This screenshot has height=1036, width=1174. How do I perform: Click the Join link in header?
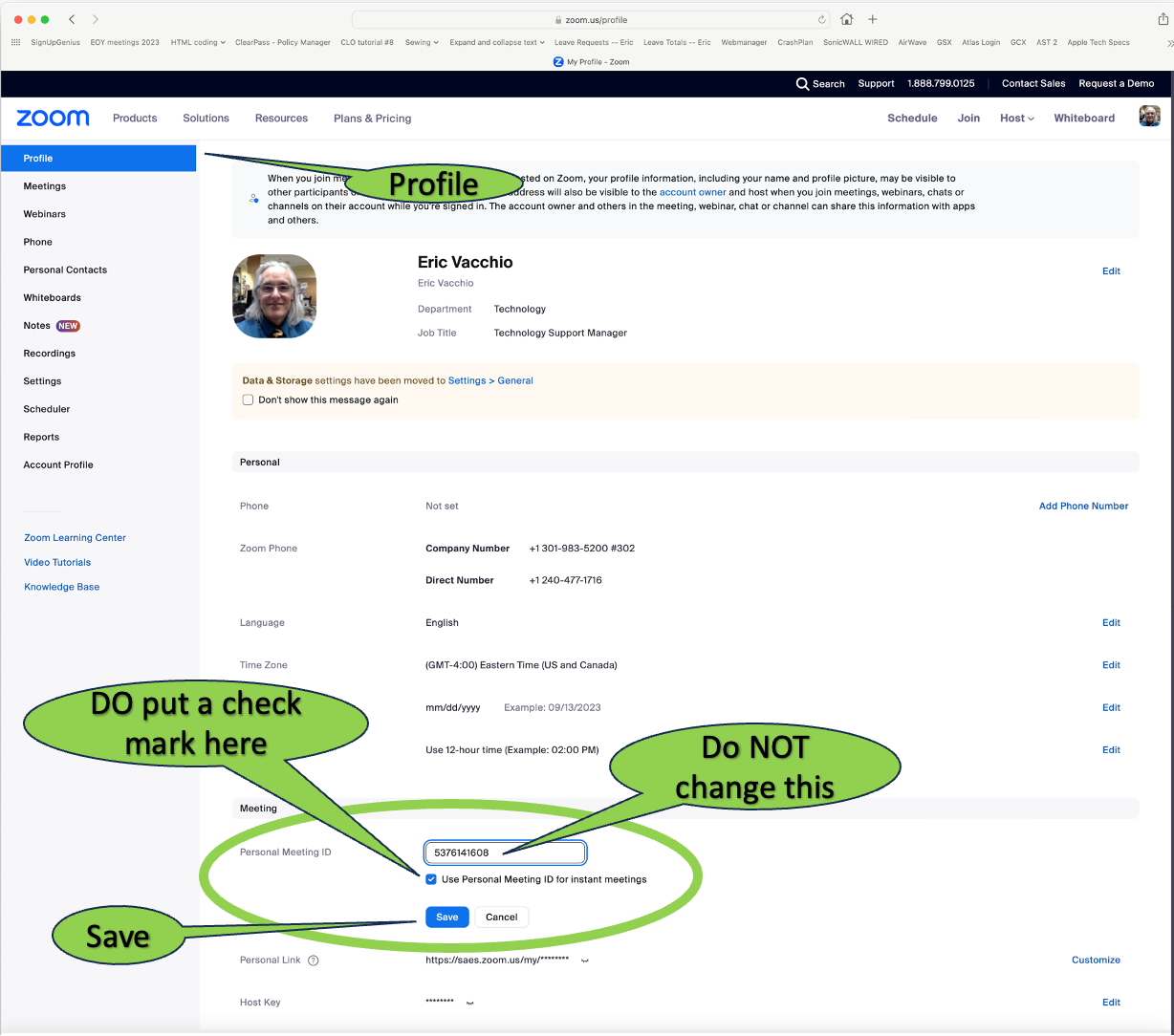(968, 119)
